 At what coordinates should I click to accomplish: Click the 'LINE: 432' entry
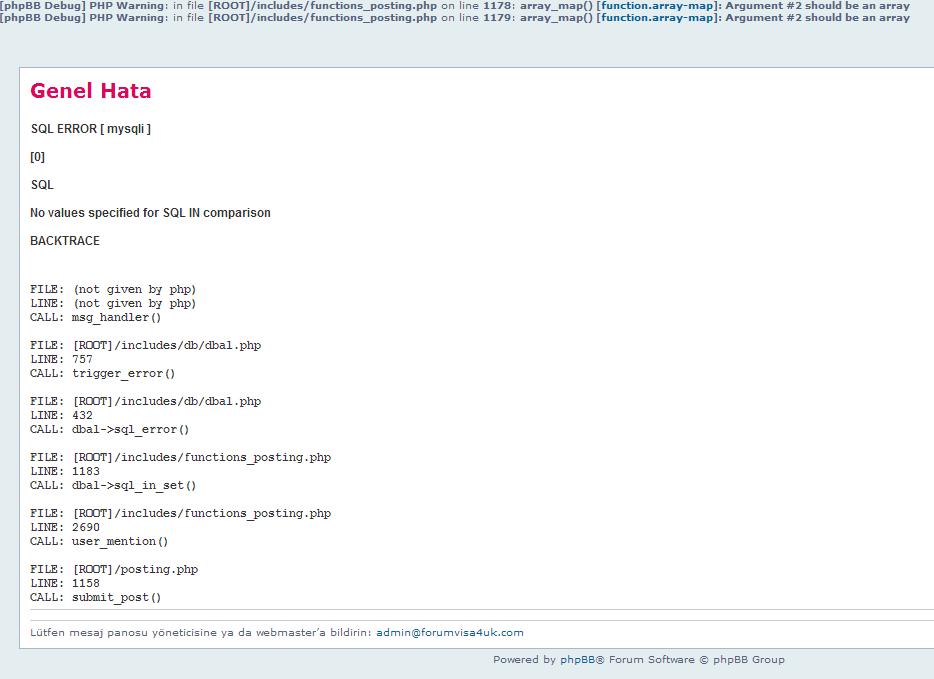tap(61, 415)
